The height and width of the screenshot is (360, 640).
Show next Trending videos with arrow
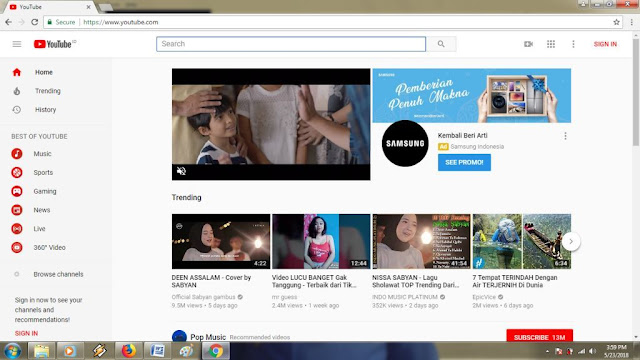click(571, 241)
